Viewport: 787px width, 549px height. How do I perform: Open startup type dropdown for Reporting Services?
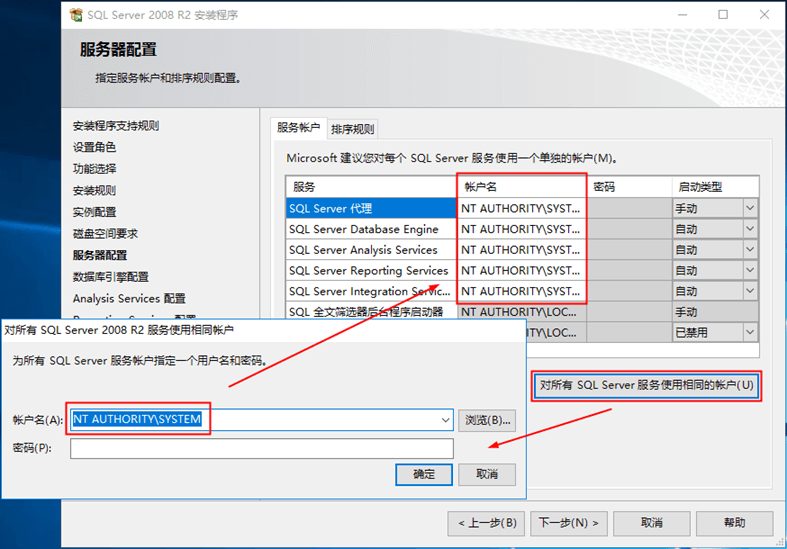pos(750,270)
